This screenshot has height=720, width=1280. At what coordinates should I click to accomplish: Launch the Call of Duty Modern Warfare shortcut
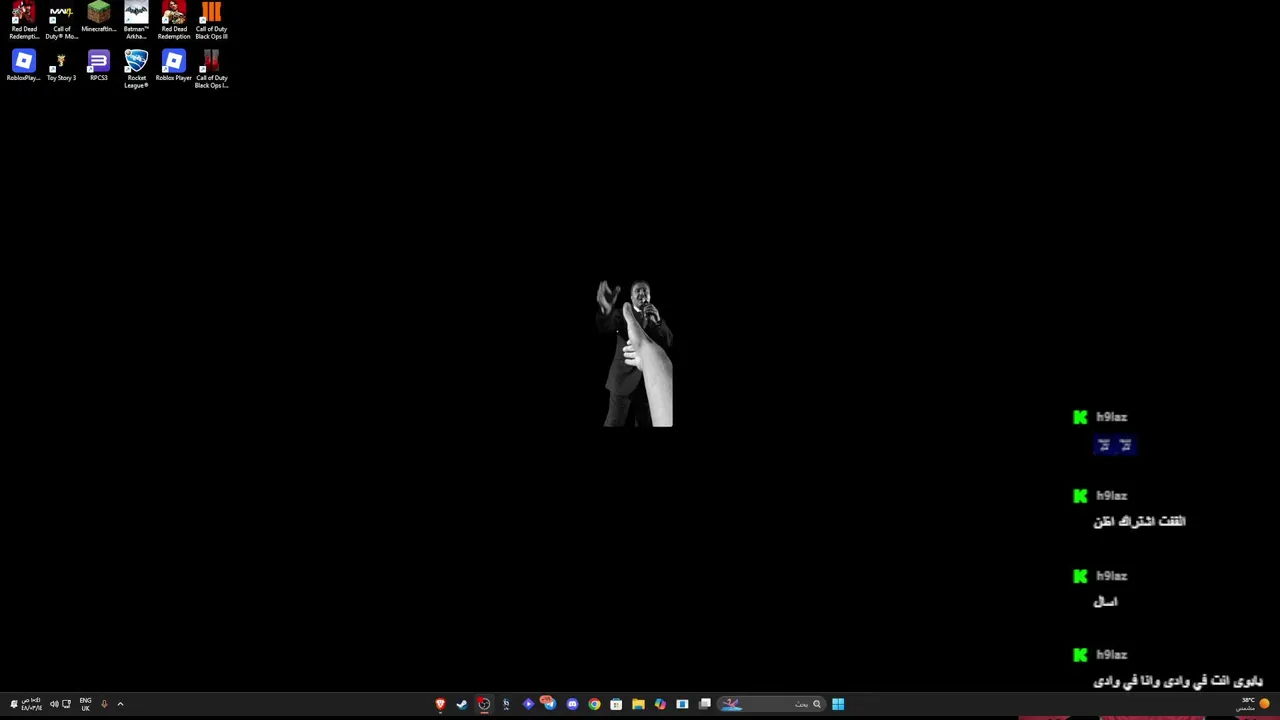coord(61,21)
